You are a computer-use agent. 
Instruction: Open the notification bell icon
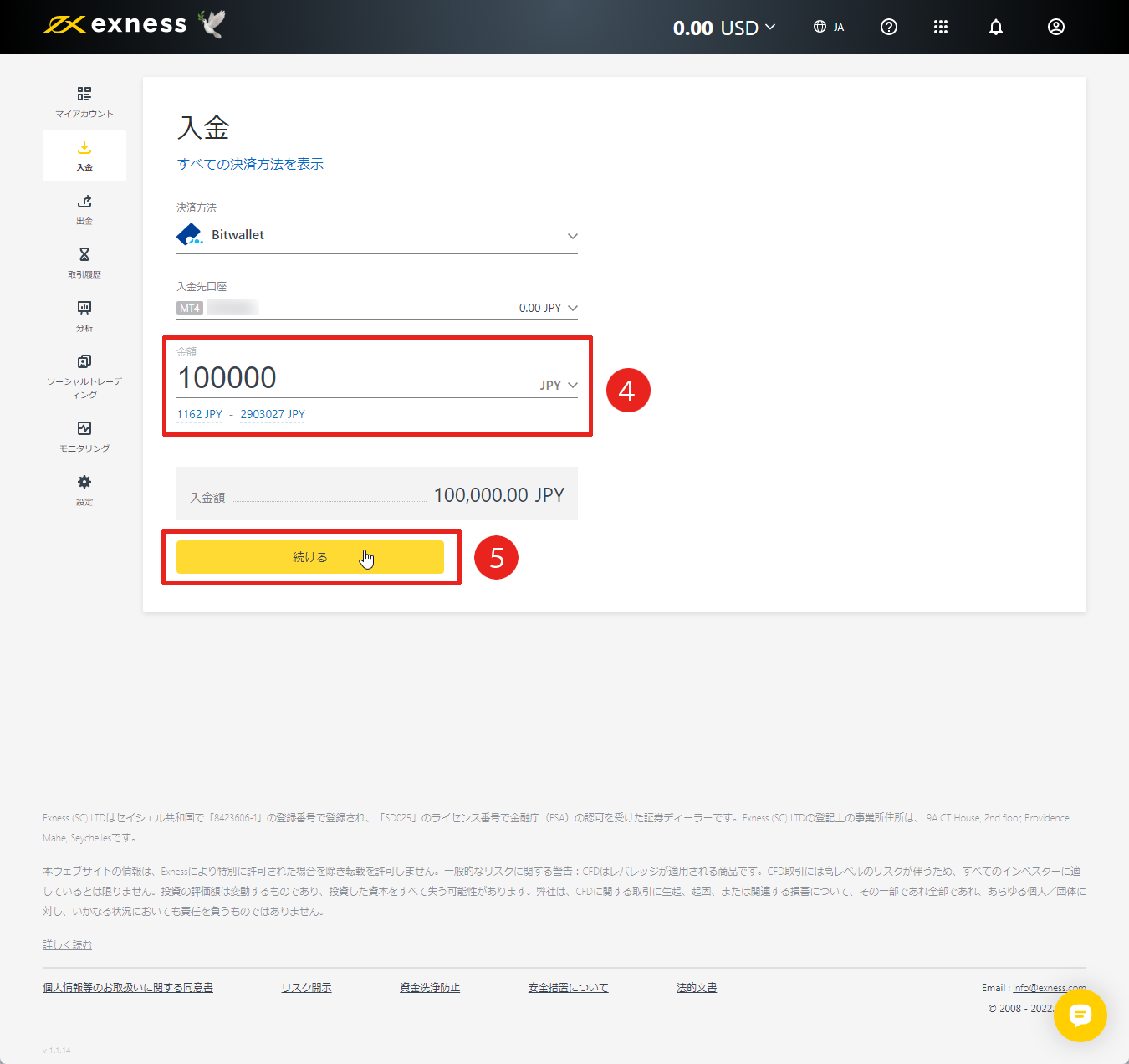coord(995,27)
